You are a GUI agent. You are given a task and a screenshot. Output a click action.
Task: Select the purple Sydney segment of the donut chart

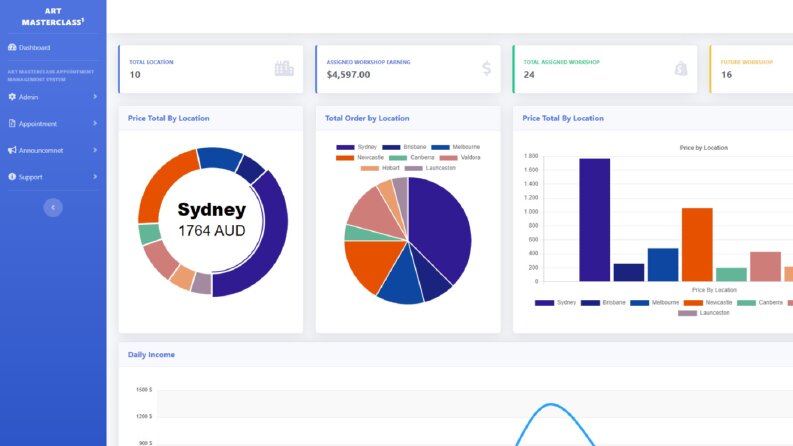tap(273, 233)
